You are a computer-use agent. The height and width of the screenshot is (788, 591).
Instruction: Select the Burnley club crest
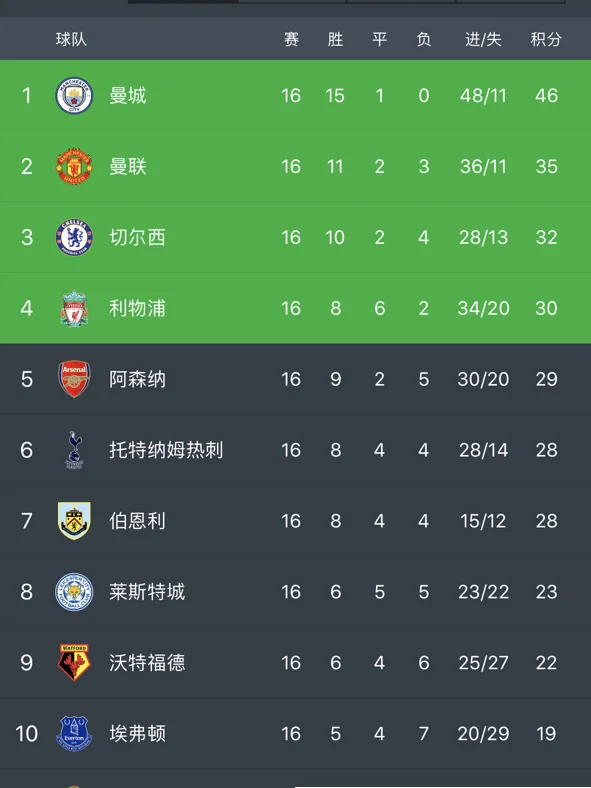(x=74, y=521)
